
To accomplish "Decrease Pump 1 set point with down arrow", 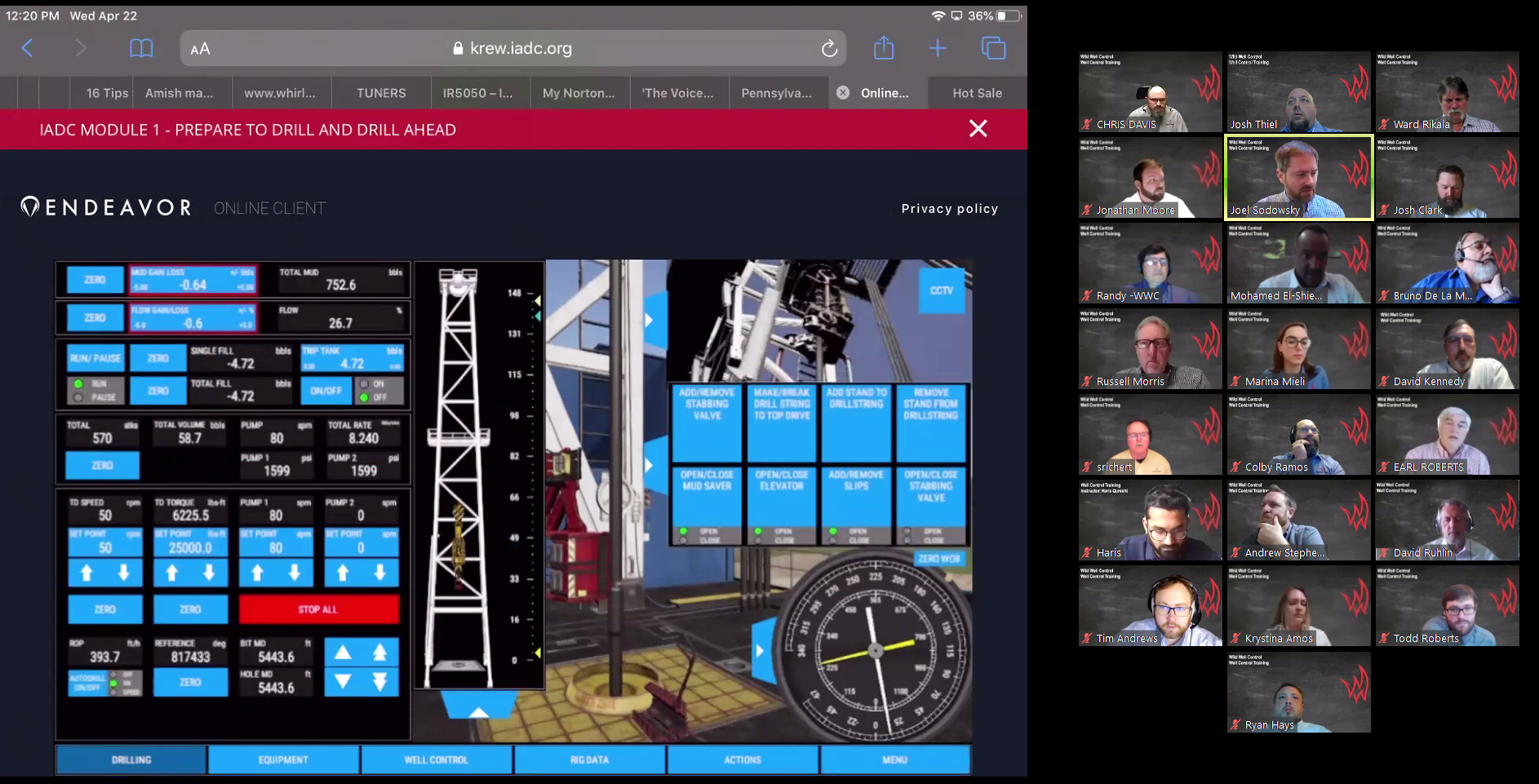I will pyautogui.click(x=295, y=574).
